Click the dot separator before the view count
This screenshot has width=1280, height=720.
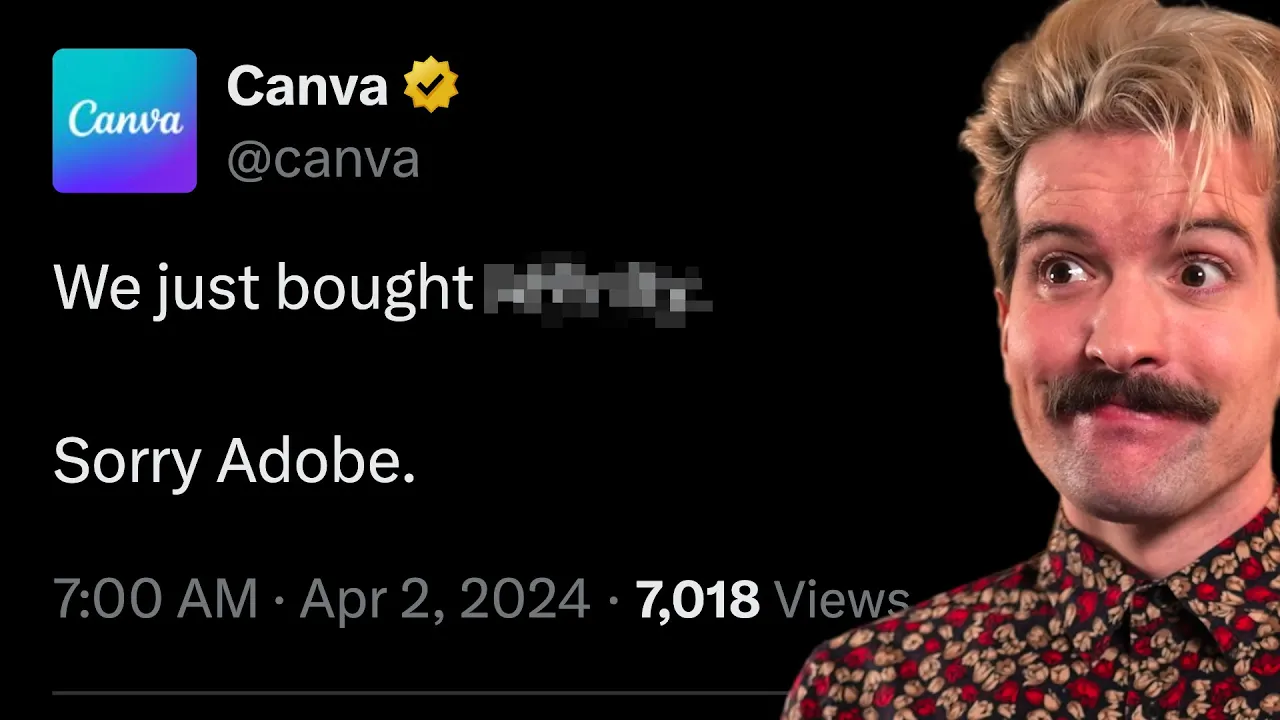tap(613, 600)
